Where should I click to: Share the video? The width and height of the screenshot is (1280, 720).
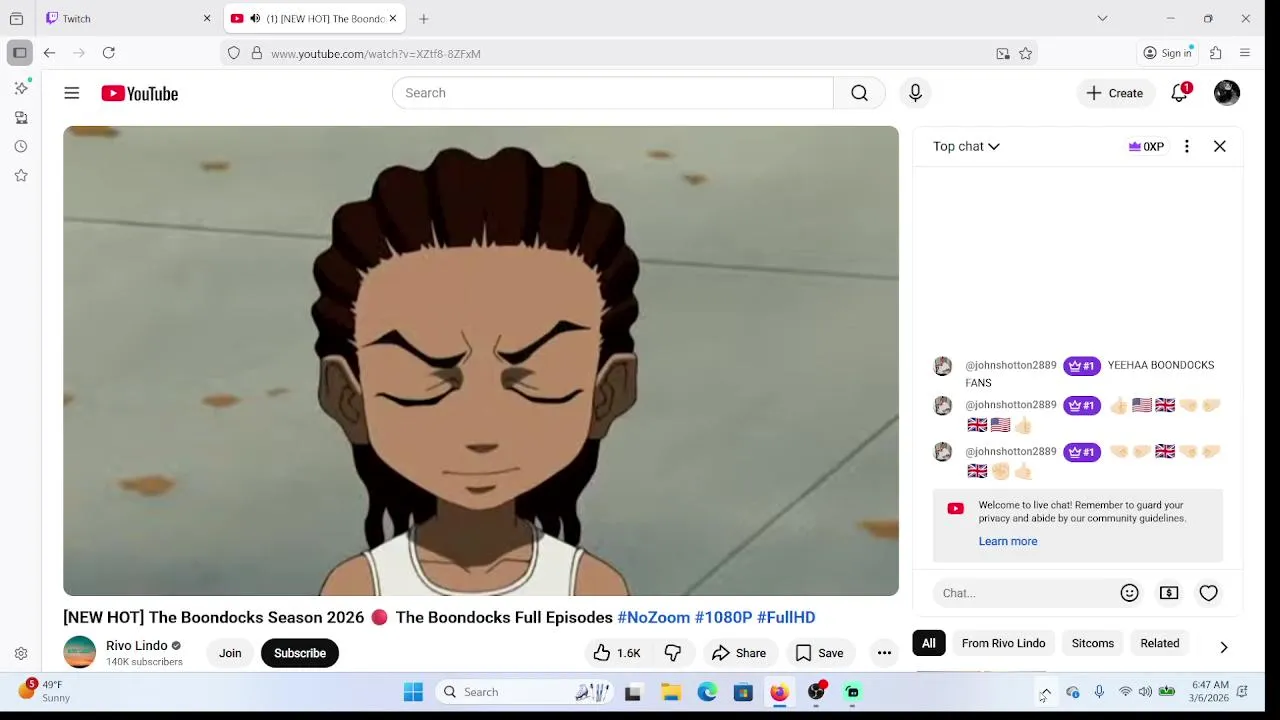tap(738, 653)
